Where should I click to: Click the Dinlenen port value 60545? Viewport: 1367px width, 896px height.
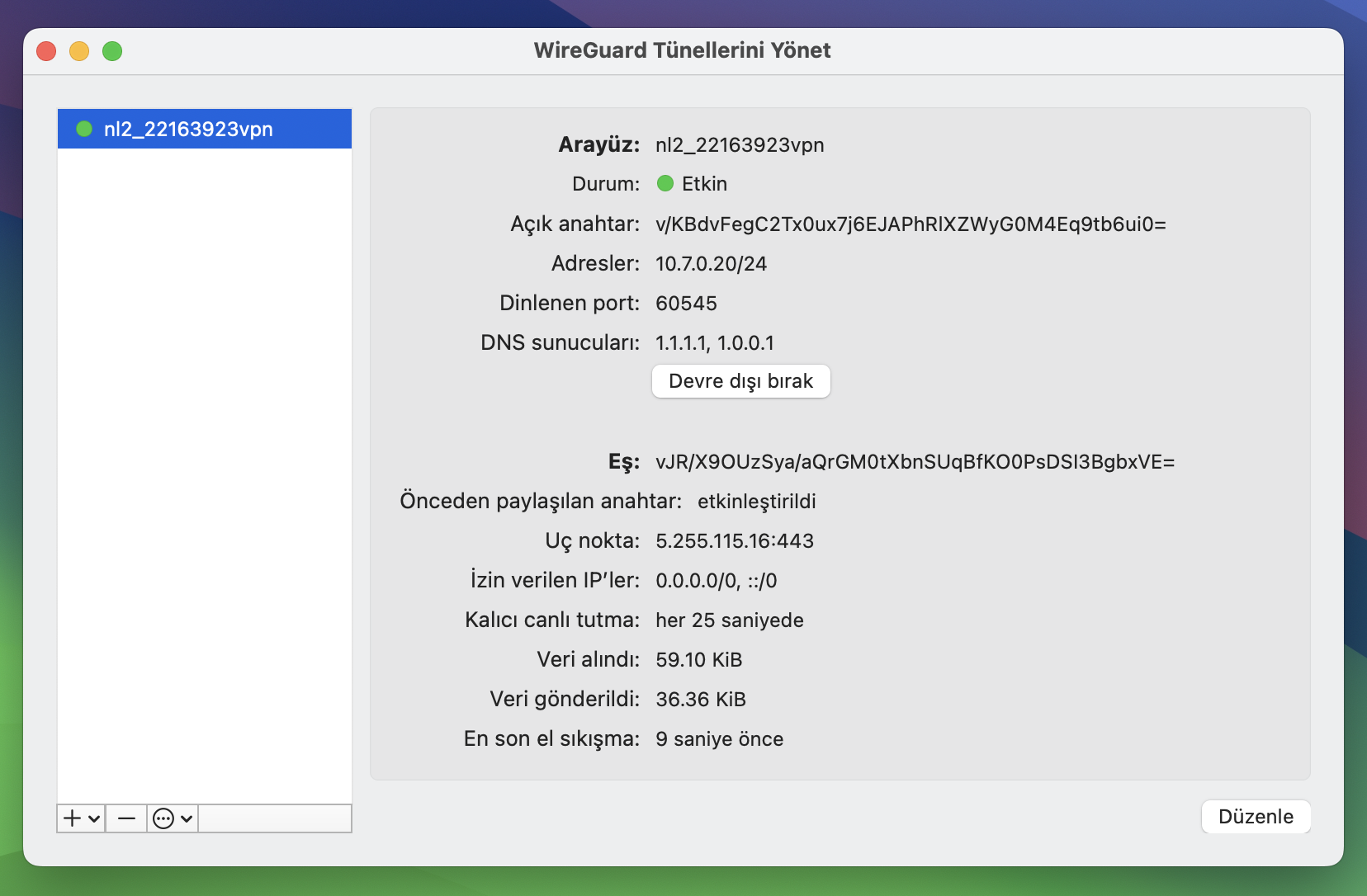686,303
